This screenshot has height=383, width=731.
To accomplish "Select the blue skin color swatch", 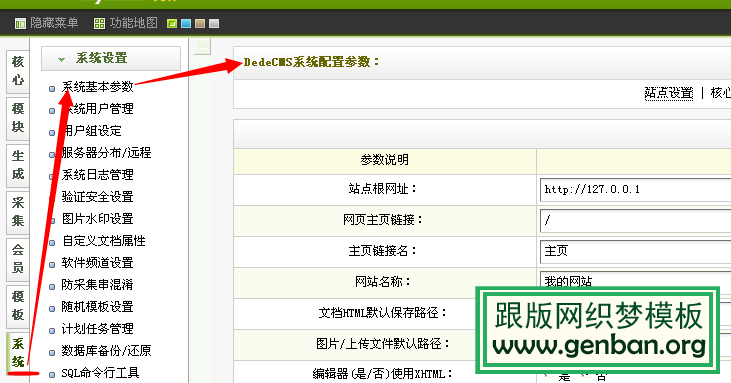I will (186, 23).
